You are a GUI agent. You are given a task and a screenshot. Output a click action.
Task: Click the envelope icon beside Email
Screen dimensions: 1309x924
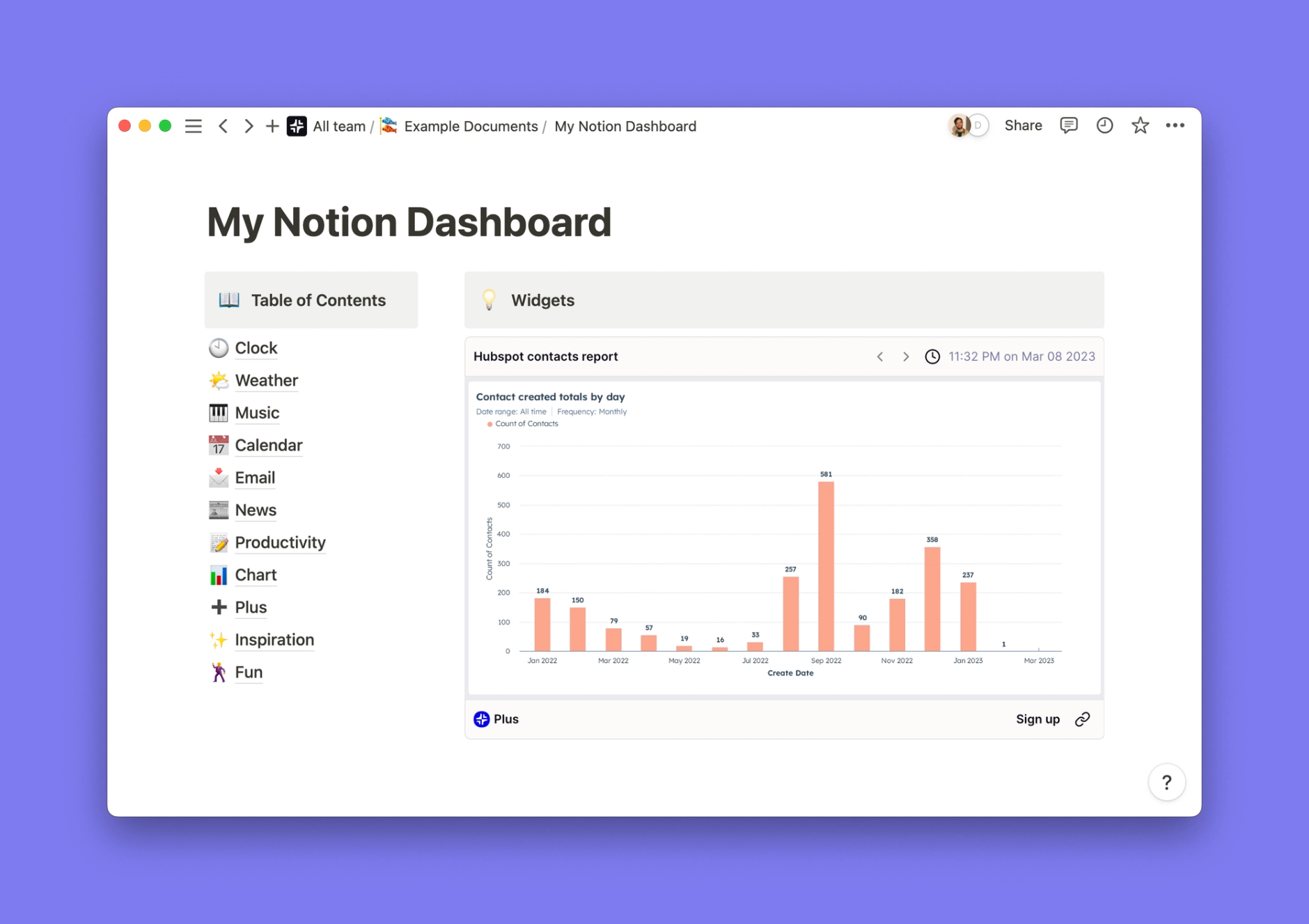coord(219,478)
